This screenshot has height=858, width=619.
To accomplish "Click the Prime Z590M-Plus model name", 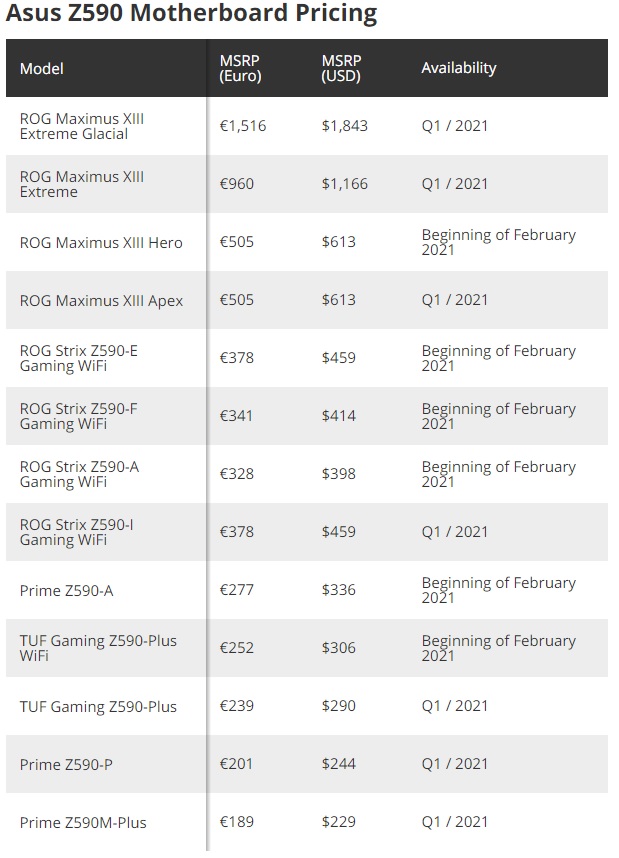I will 83,822.
